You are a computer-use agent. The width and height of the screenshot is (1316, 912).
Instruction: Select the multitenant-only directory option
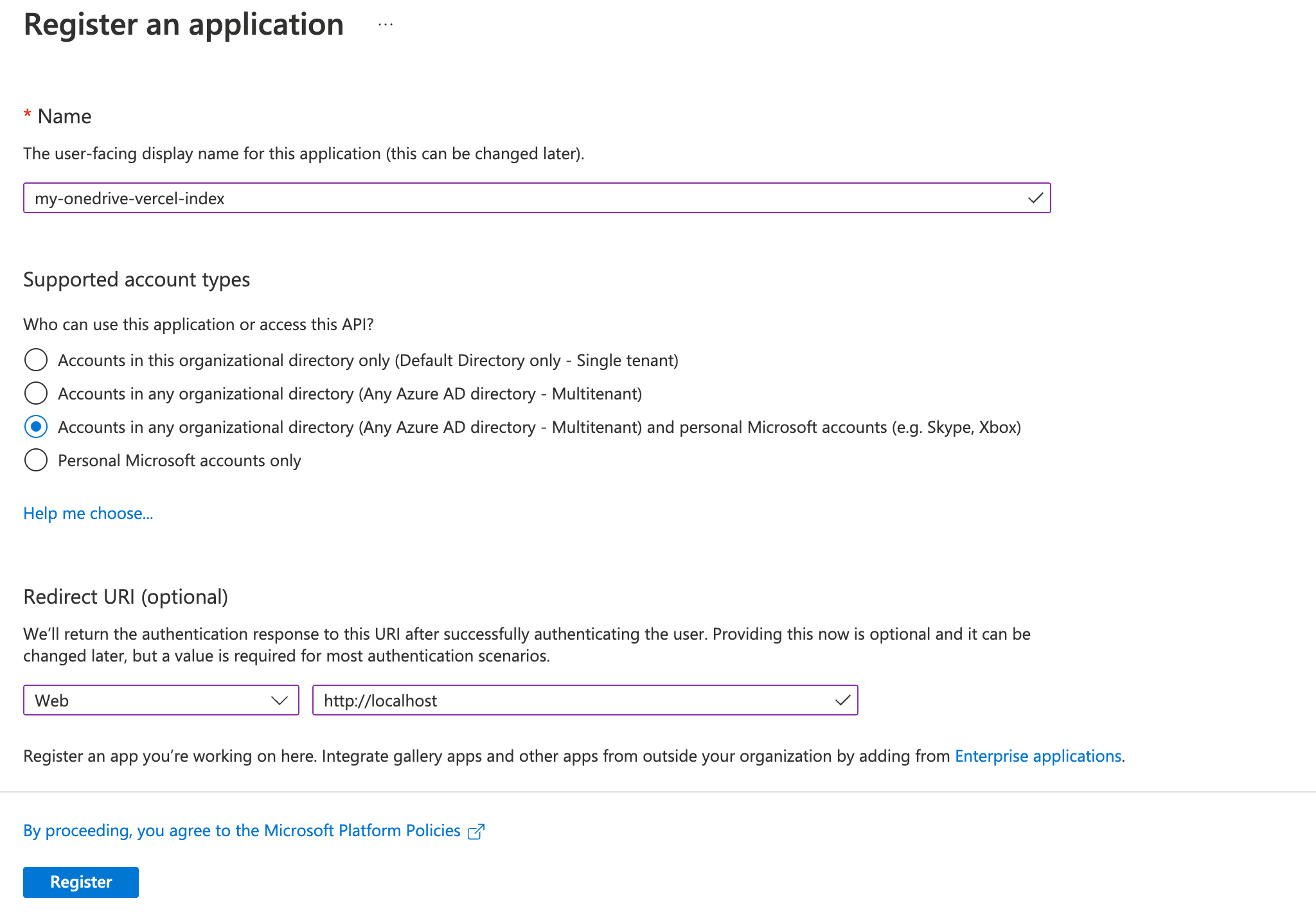[36, 393]
